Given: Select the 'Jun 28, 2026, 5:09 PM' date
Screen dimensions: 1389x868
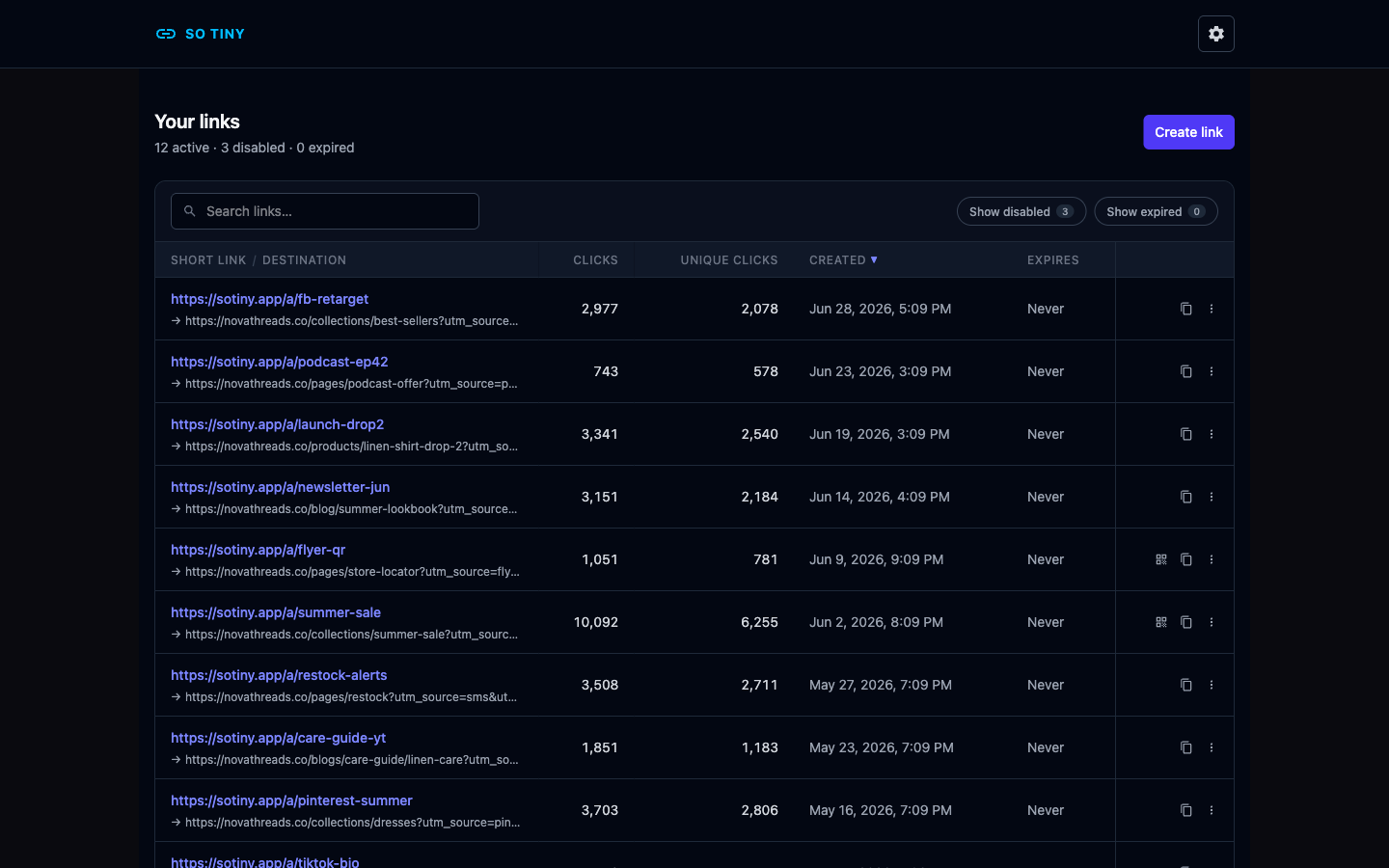Looking at the screenshot, I should pos(880,309).
